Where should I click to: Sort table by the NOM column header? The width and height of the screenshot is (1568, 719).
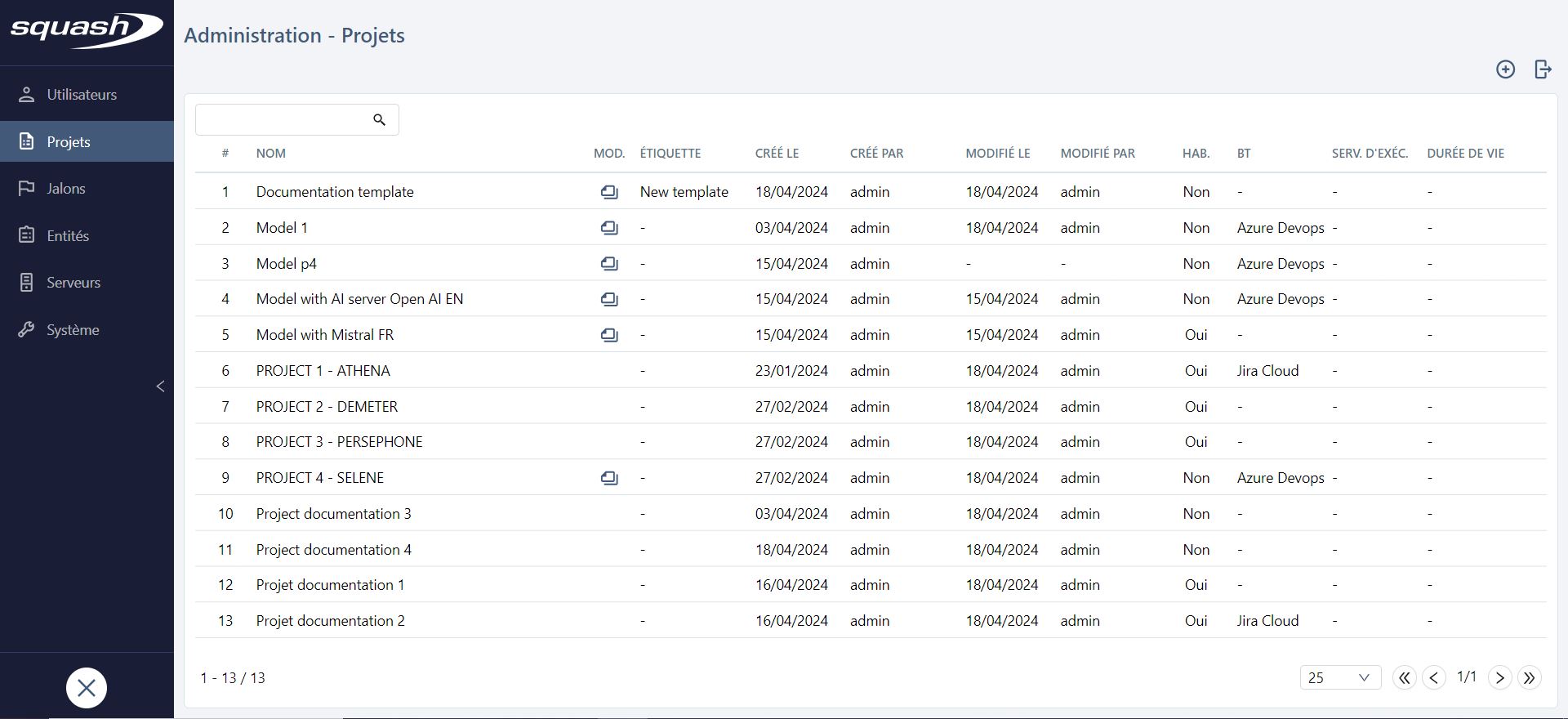point(270,154)
